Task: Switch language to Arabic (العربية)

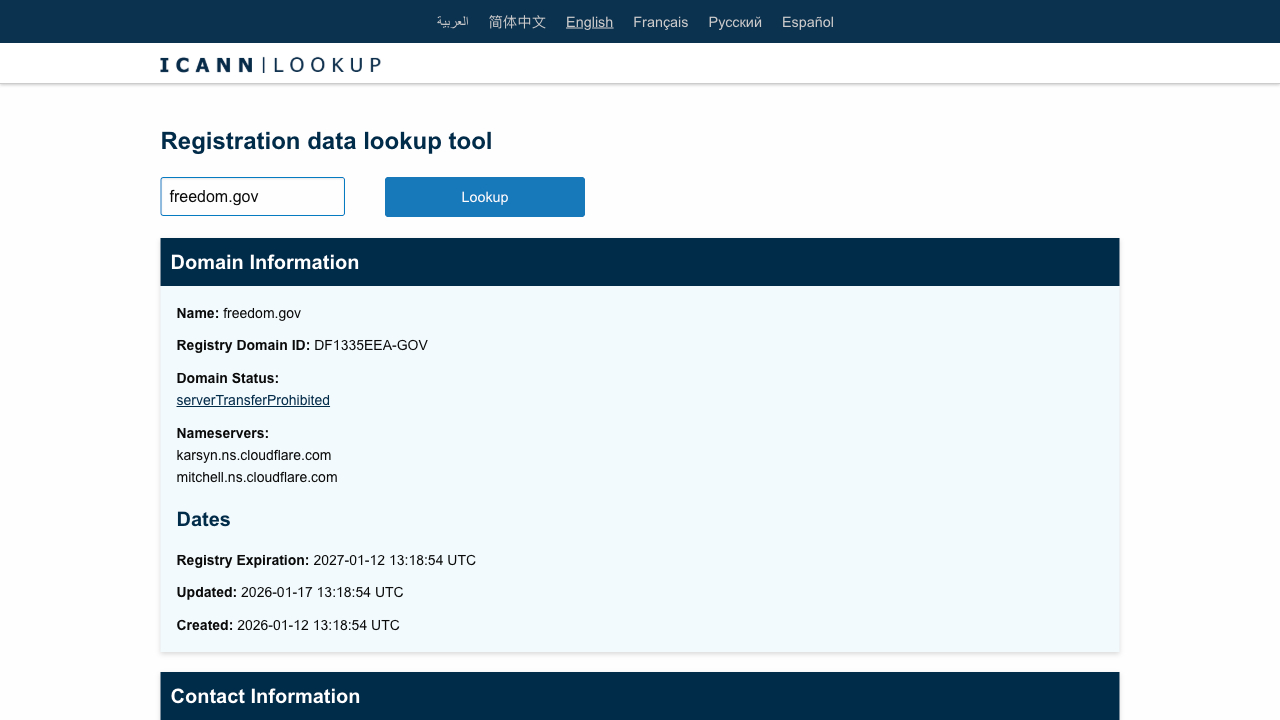Action: (x=452, y=22)
